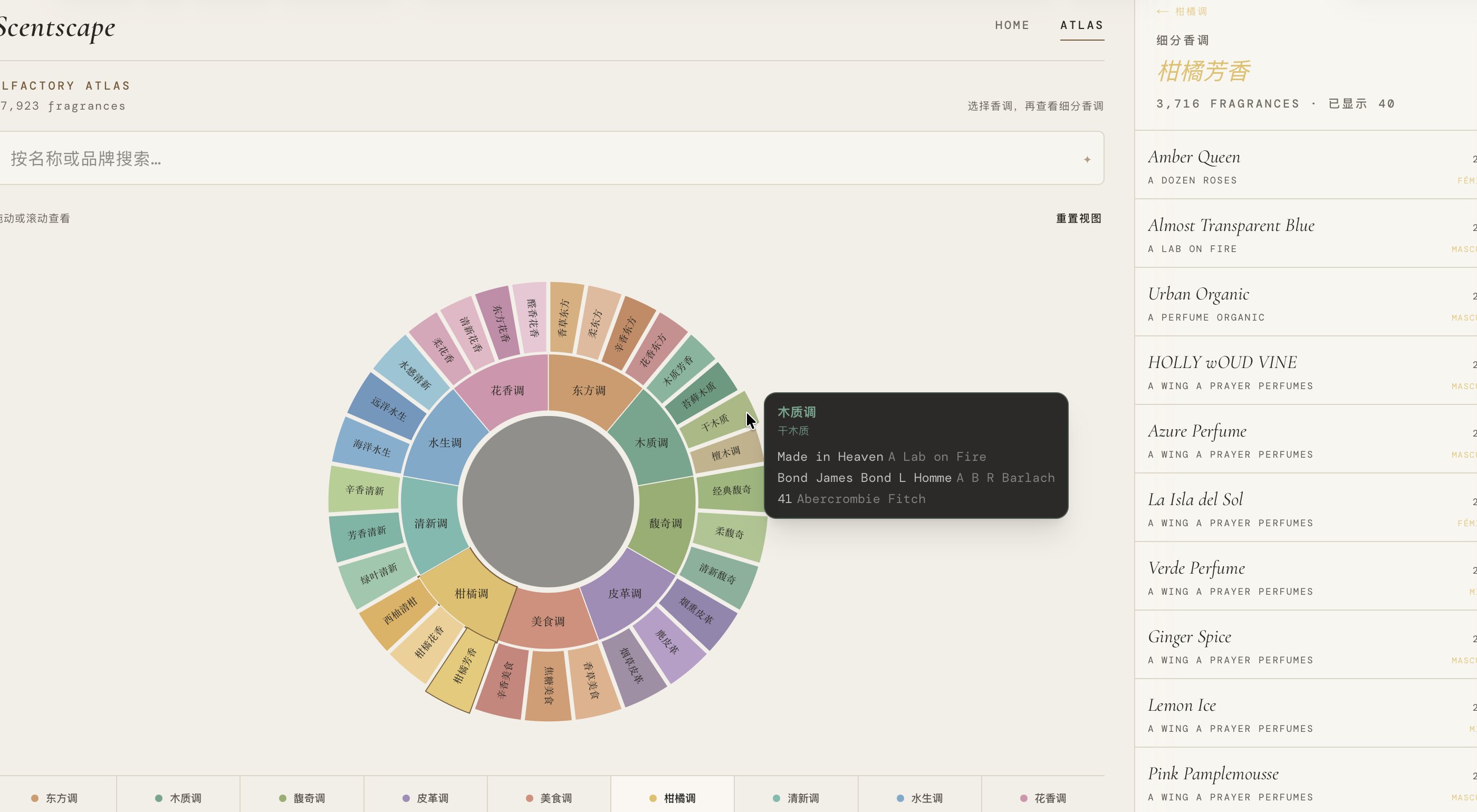Open the Lemon Ice fragrance entry
This screenshot has height=812, width=1477.
pyautogui.click(x=1306, y=713)
